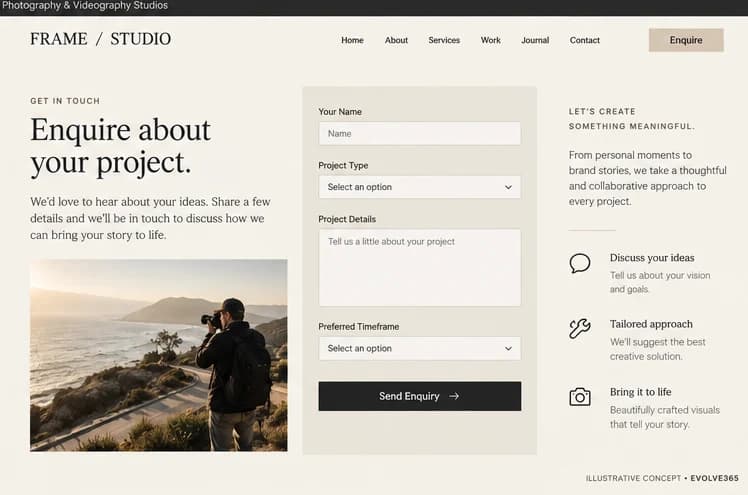Viewport: 748px width, 495px height.
Task: Visit the Journal nav item
Action: click(535, 40)
